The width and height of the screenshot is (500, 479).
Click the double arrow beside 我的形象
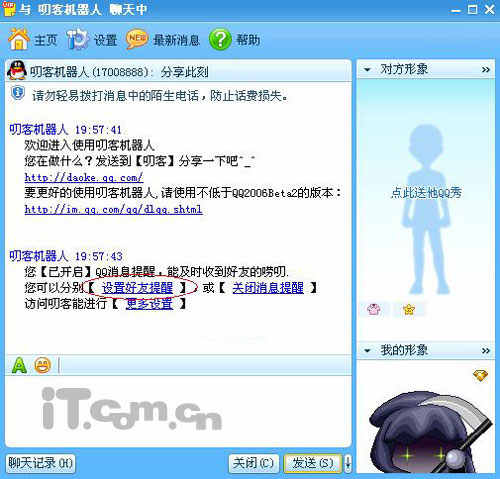(x=486, y=351)
